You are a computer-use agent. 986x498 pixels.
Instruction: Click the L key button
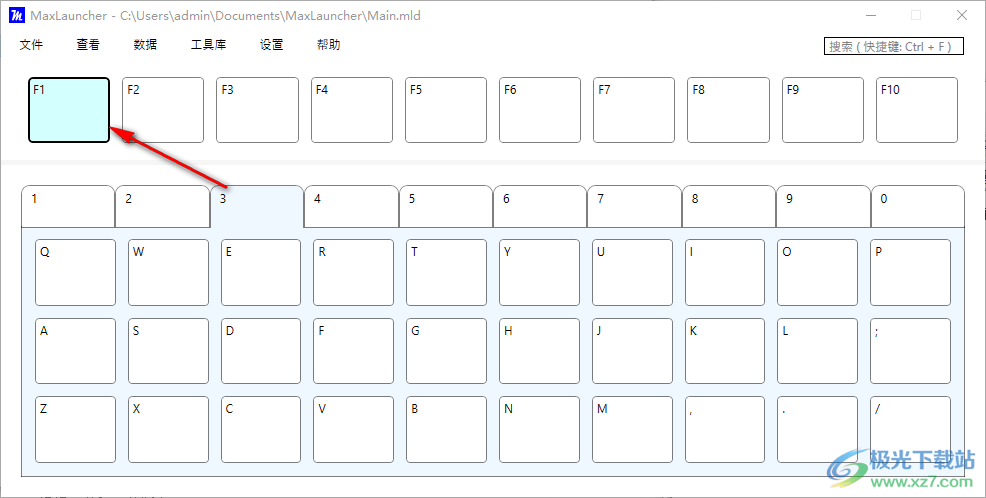817,351
